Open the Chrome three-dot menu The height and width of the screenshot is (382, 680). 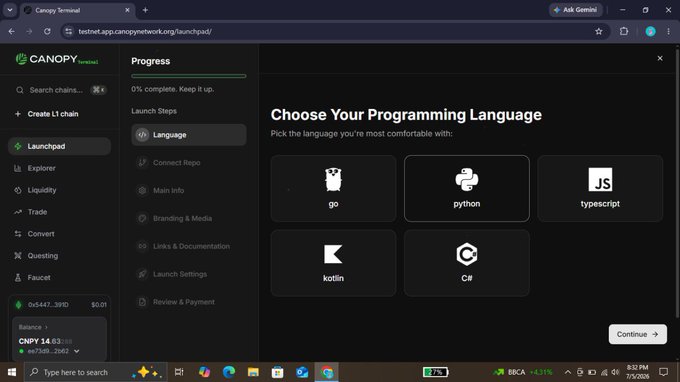(x=668, y=31)
